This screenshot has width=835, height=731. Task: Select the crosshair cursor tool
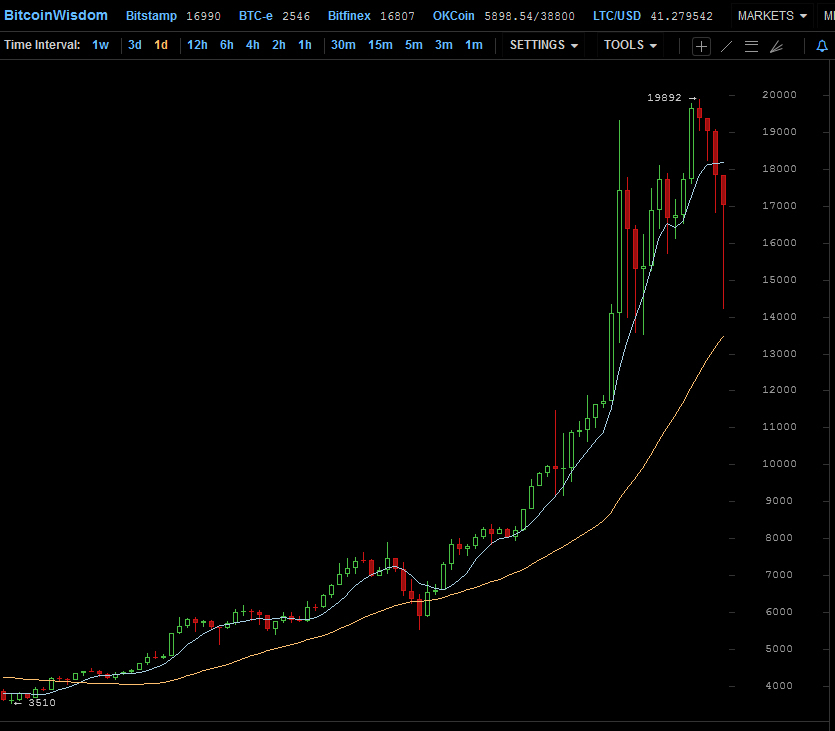click(701, 46)
